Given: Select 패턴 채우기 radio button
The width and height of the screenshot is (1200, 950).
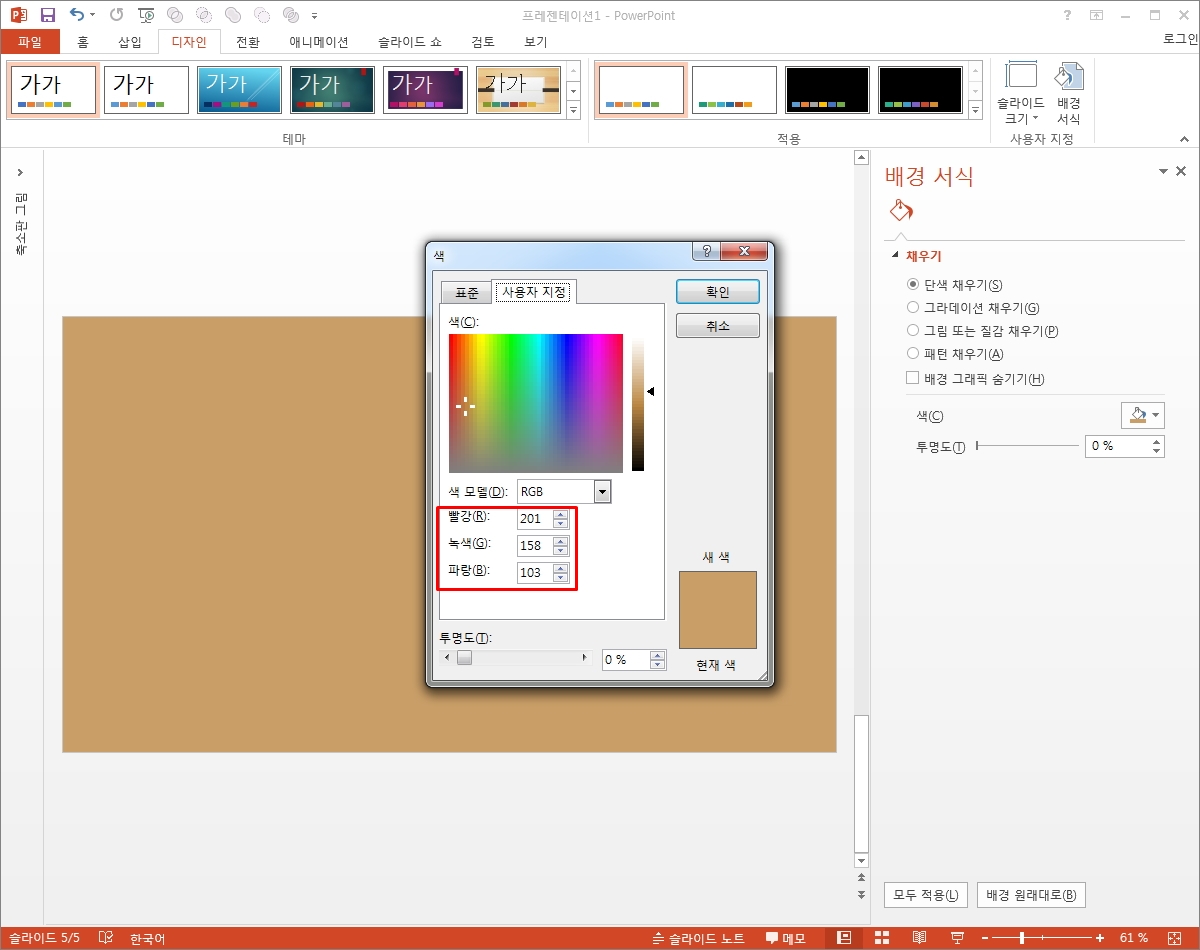Looking at the screenshot, I should click(912, 353).
